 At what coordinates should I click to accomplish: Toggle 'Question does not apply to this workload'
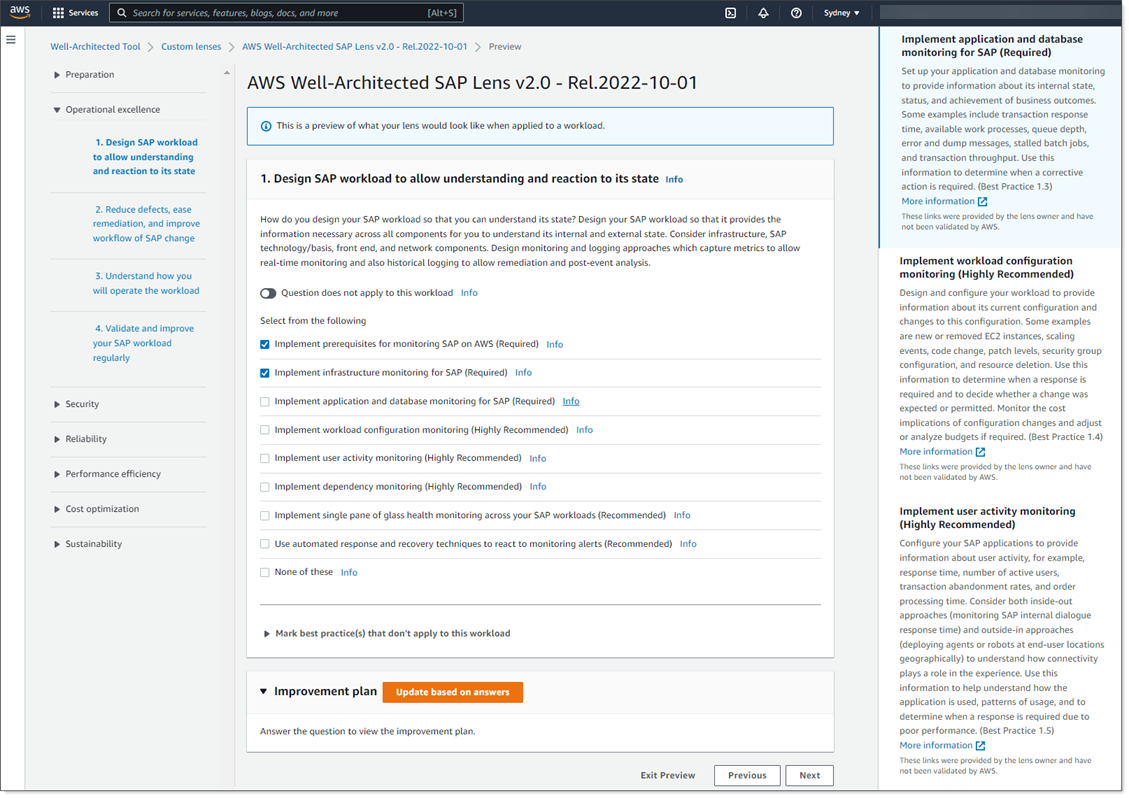point(268,293)
